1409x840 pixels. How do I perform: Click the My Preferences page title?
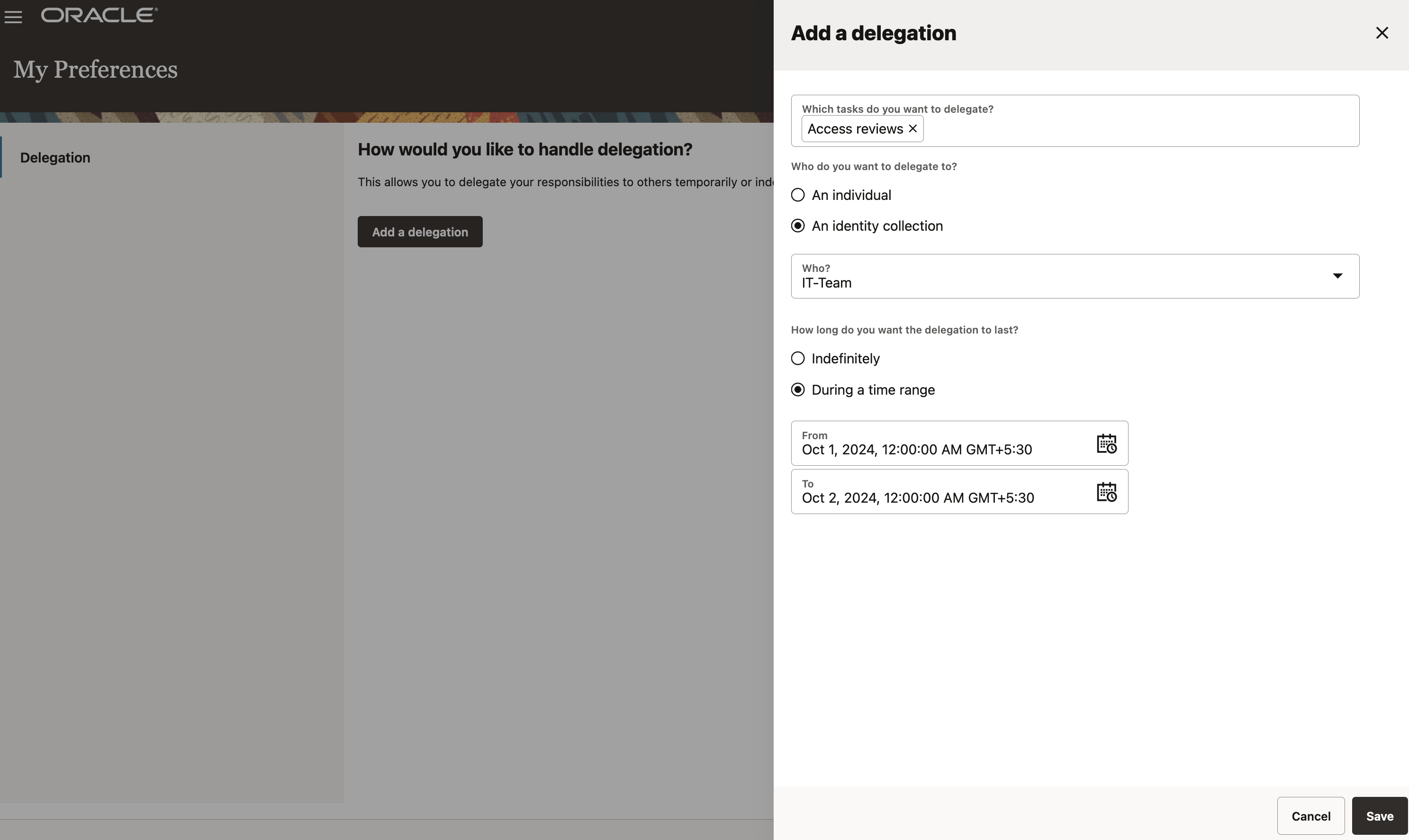coord(96,69)
